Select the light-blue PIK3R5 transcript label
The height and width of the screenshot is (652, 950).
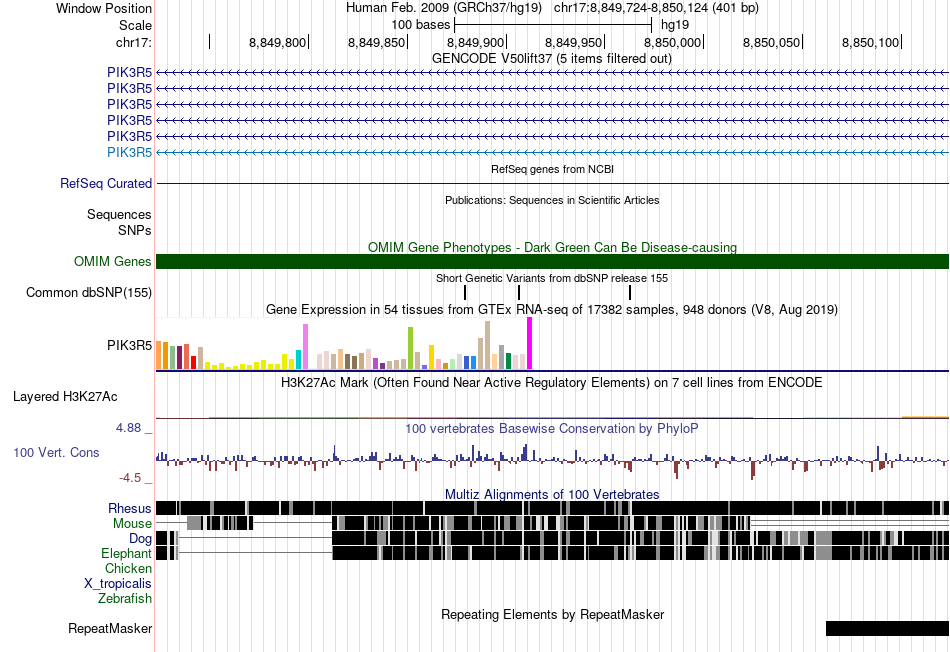click(x=129, y=152)
